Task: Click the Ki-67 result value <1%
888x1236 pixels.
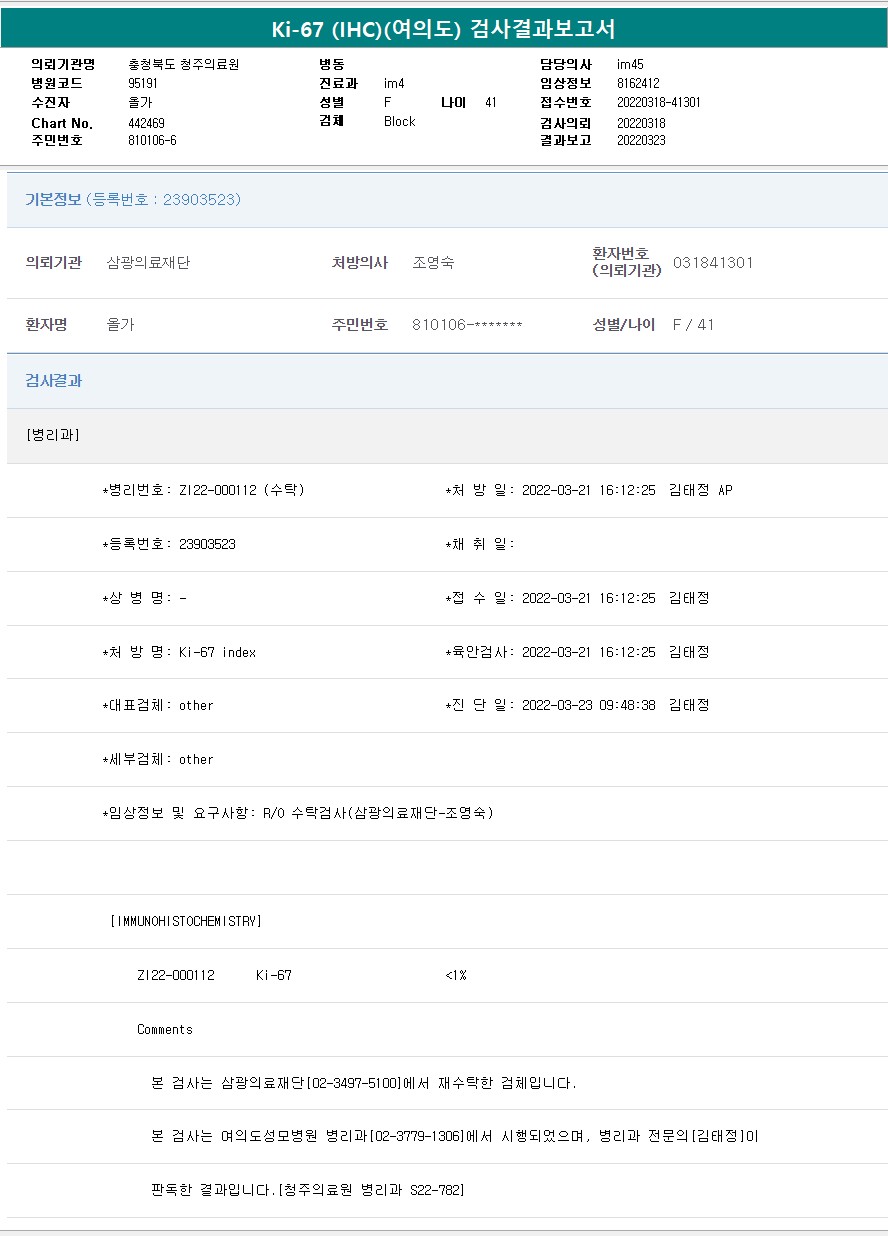Action: [456, 975]
